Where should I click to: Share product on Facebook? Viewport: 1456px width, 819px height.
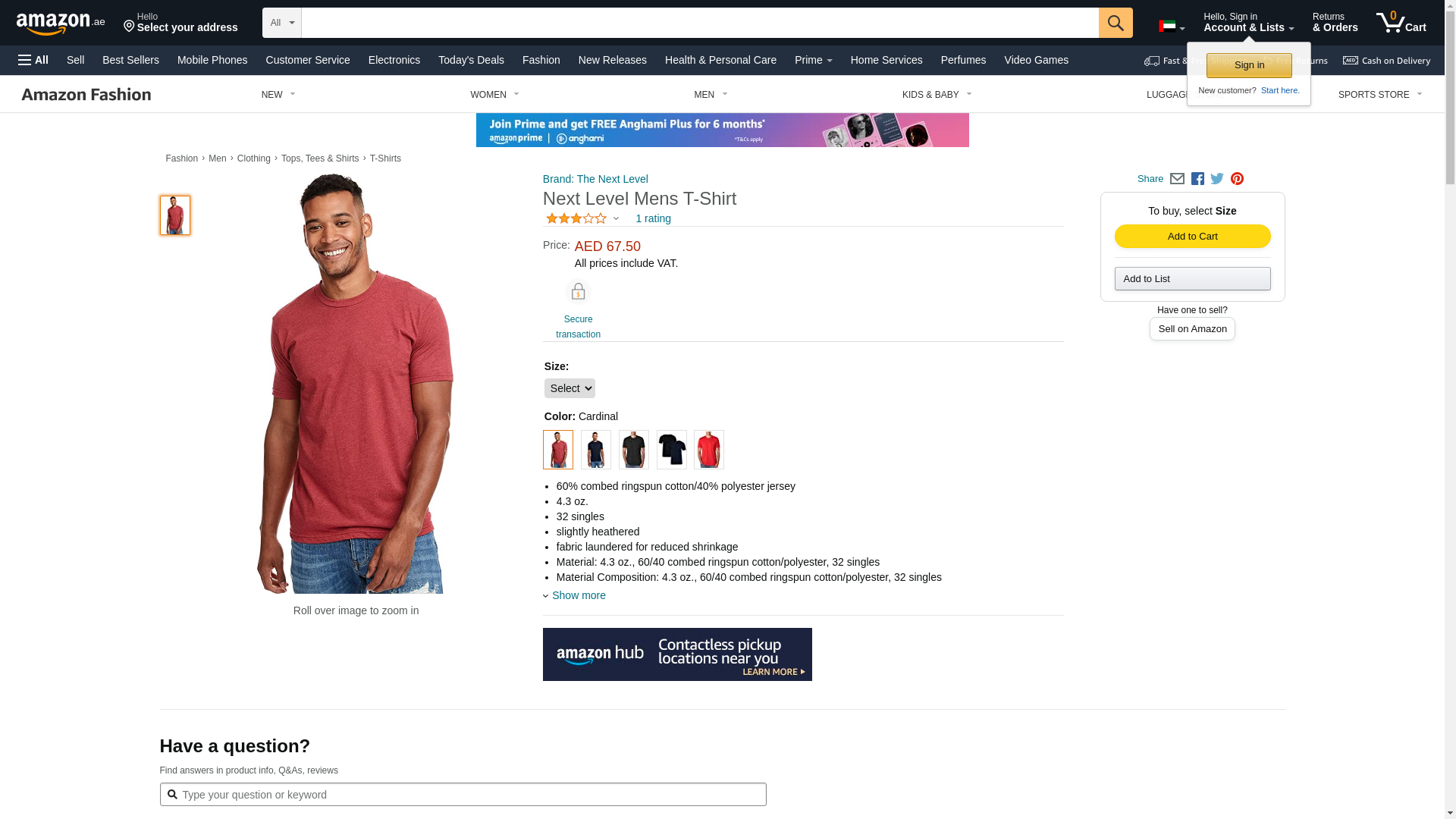pos(1197,179)
